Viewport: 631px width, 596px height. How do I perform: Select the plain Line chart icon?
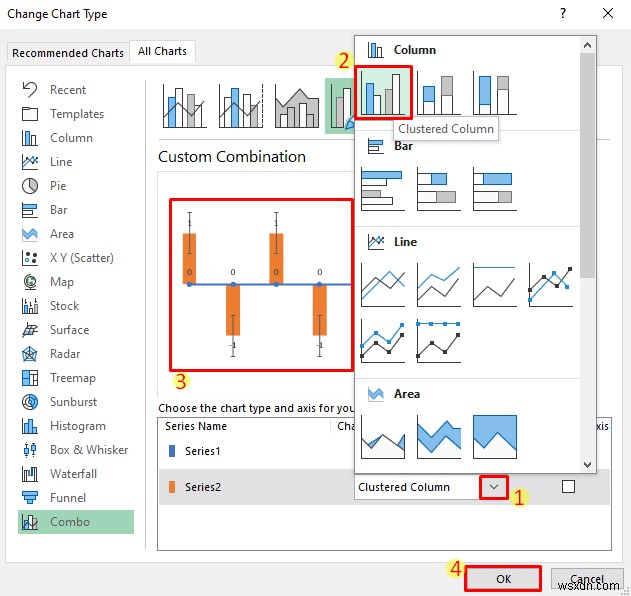coord(383,285)
